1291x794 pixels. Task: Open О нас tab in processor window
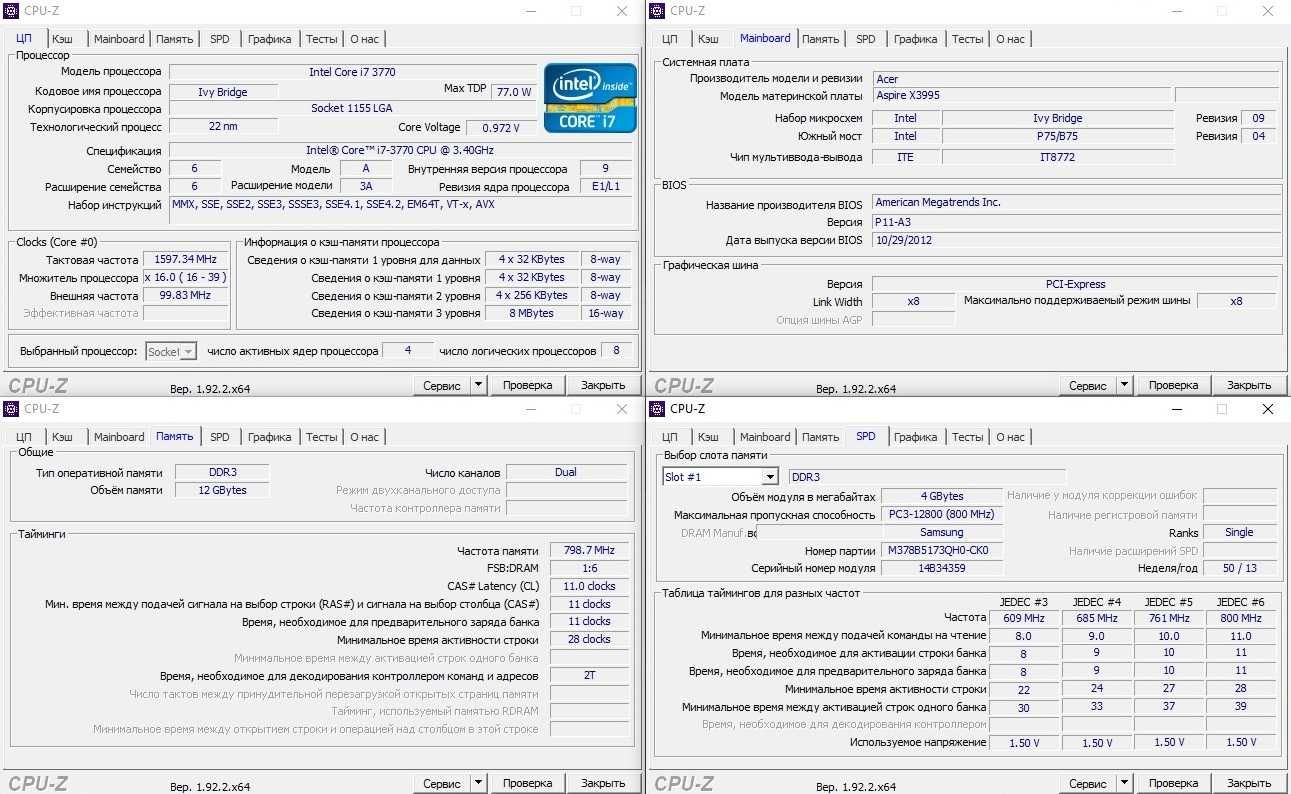[364, 39]
